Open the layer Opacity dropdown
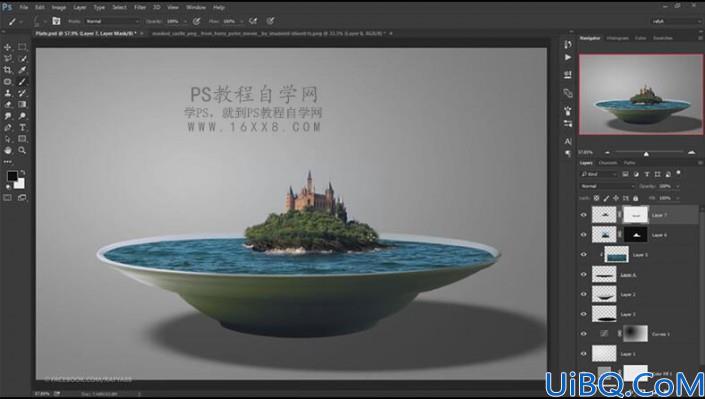The image size is (705, 399). point(677,186)
